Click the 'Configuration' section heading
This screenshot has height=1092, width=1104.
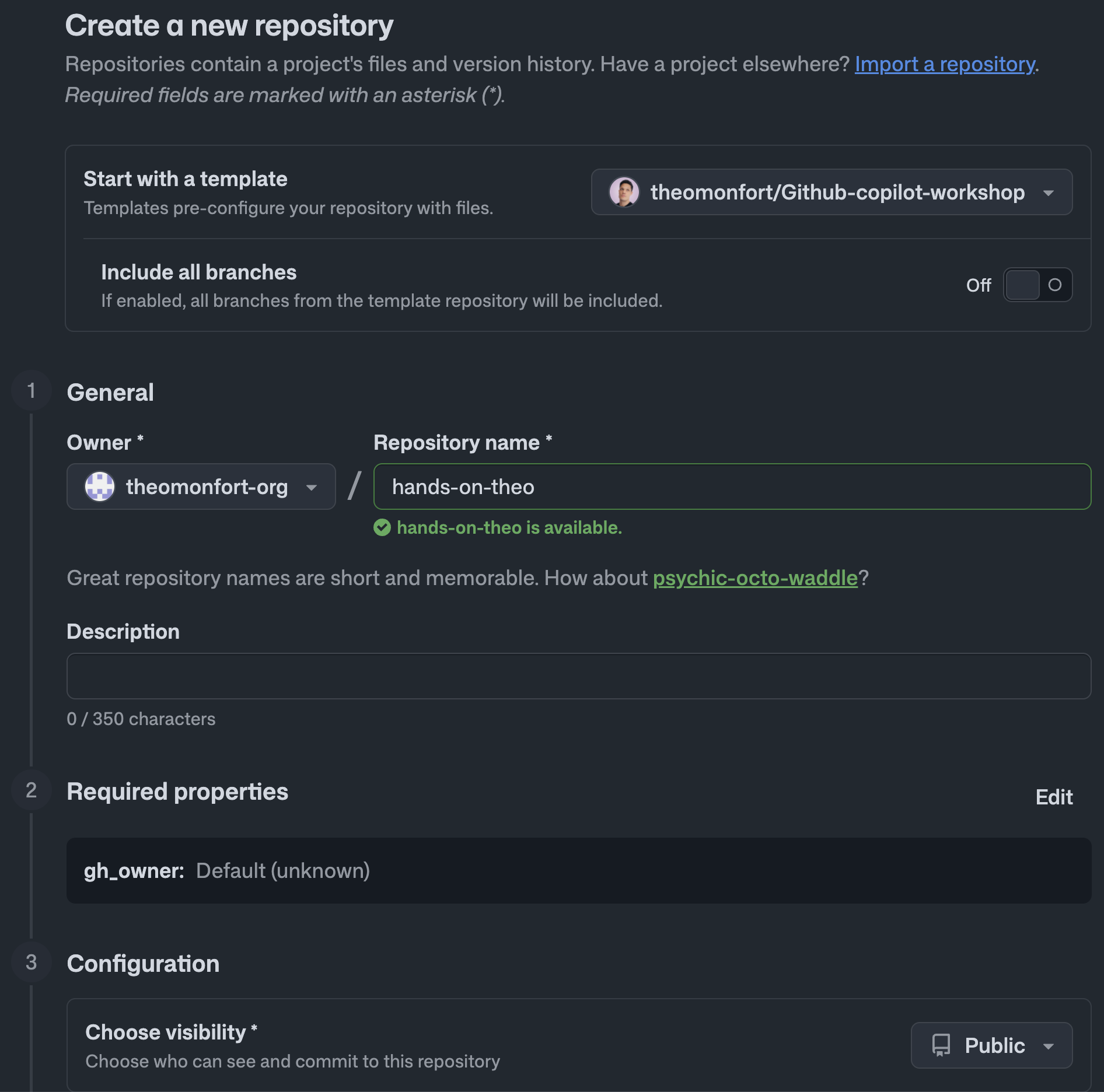coord(144,963)
